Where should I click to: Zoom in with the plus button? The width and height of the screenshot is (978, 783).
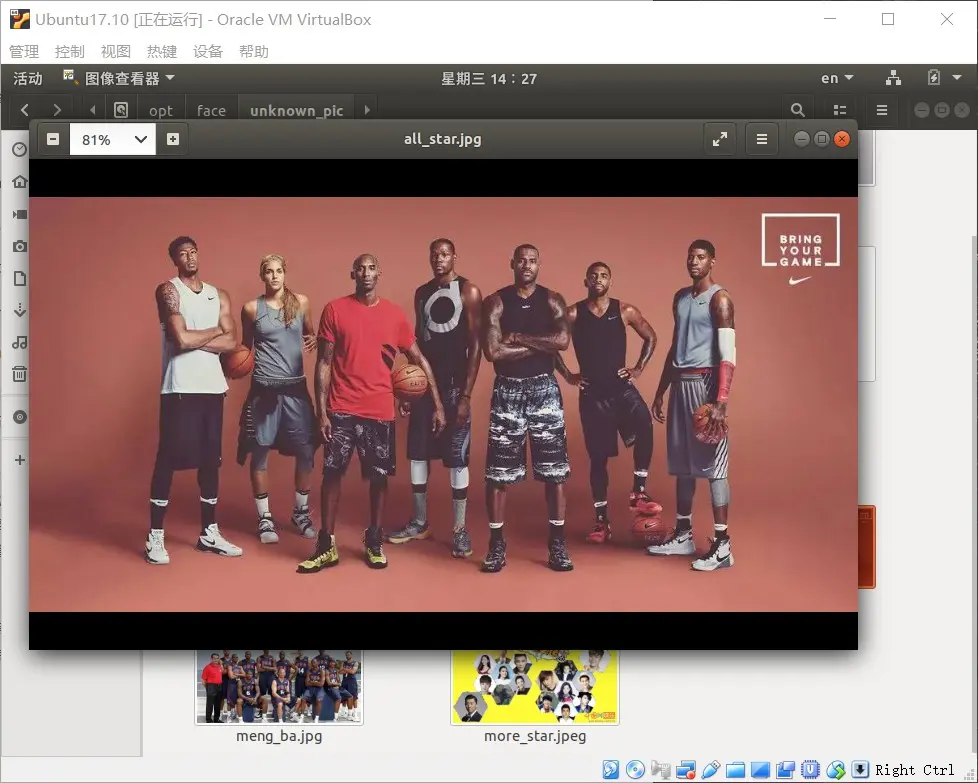[173, 139]
